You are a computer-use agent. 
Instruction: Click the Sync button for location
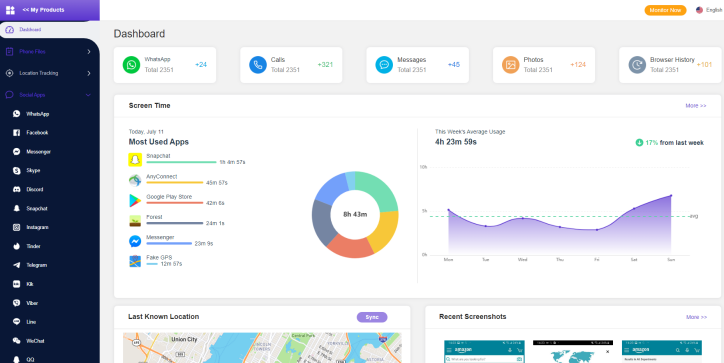(x=372, y=317)
